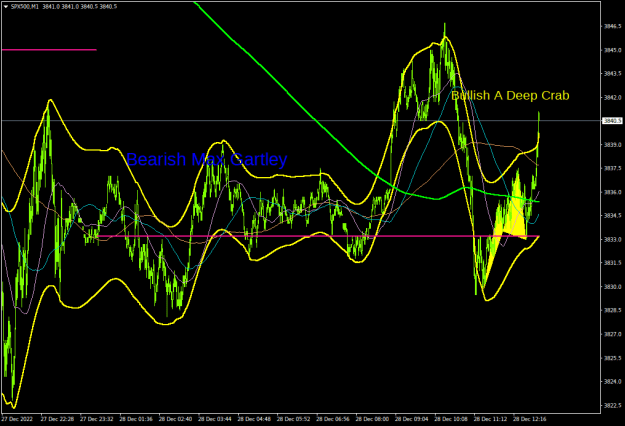Screen dimensions: 625x426
Task: Click the 3831.5 price scale label
Action: 612,263
